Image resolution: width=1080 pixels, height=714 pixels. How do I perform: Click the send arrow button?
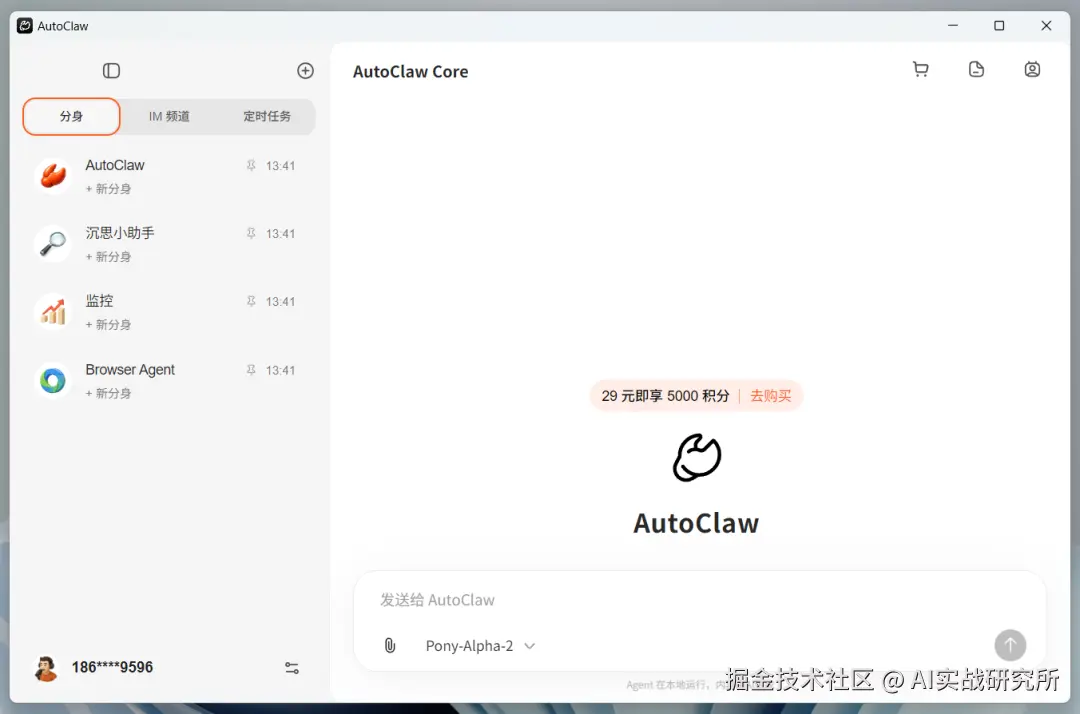click(1010, 645)
